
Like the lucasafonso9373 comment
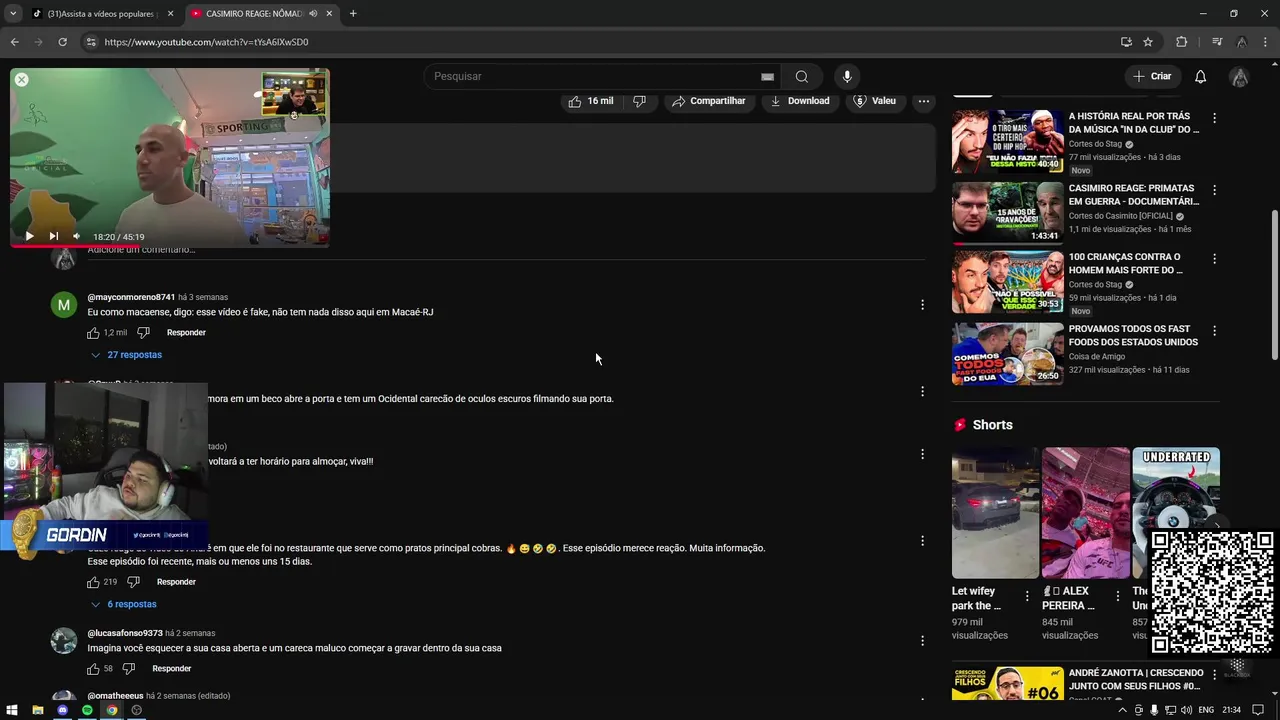point(93,669)
